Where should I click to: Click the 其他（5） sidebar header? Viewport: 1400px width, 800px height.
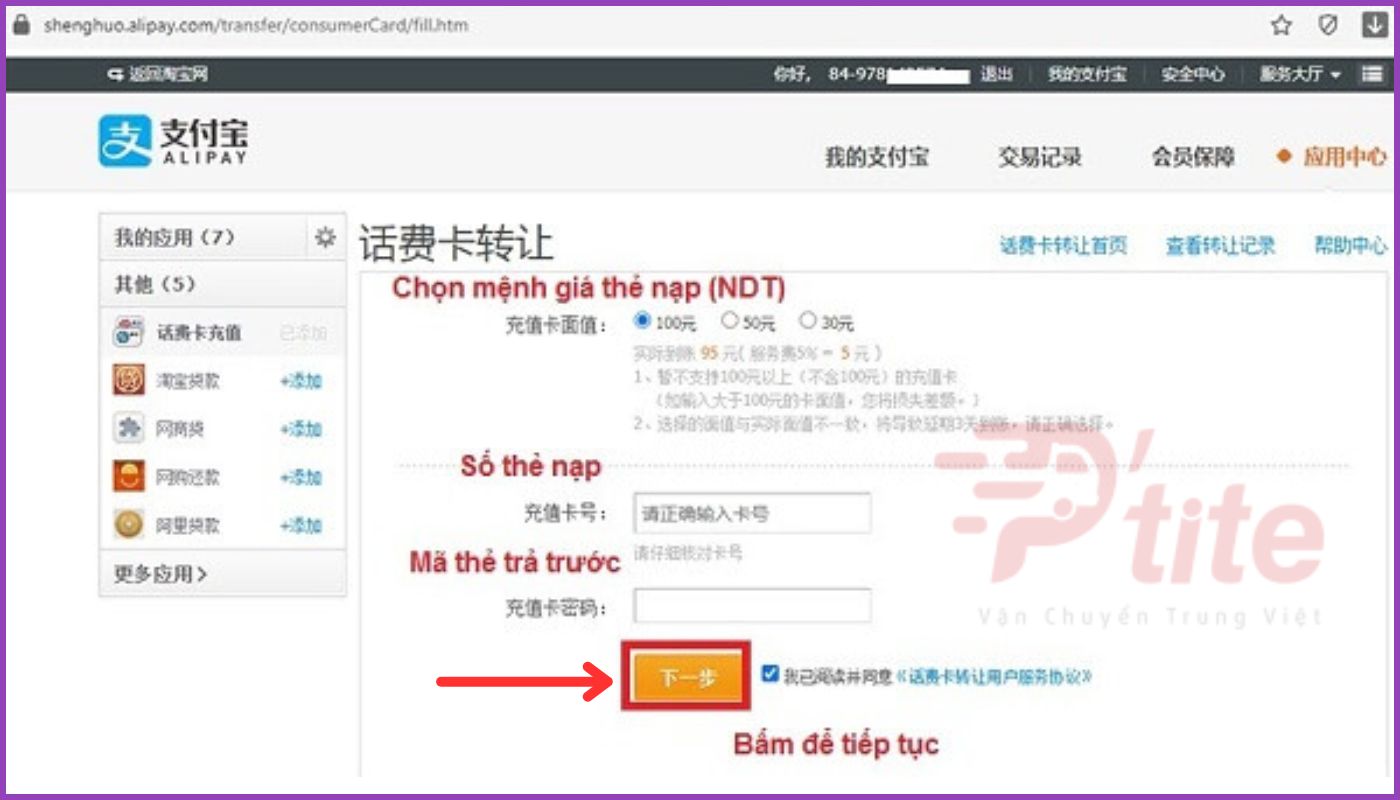pos(154,285)
